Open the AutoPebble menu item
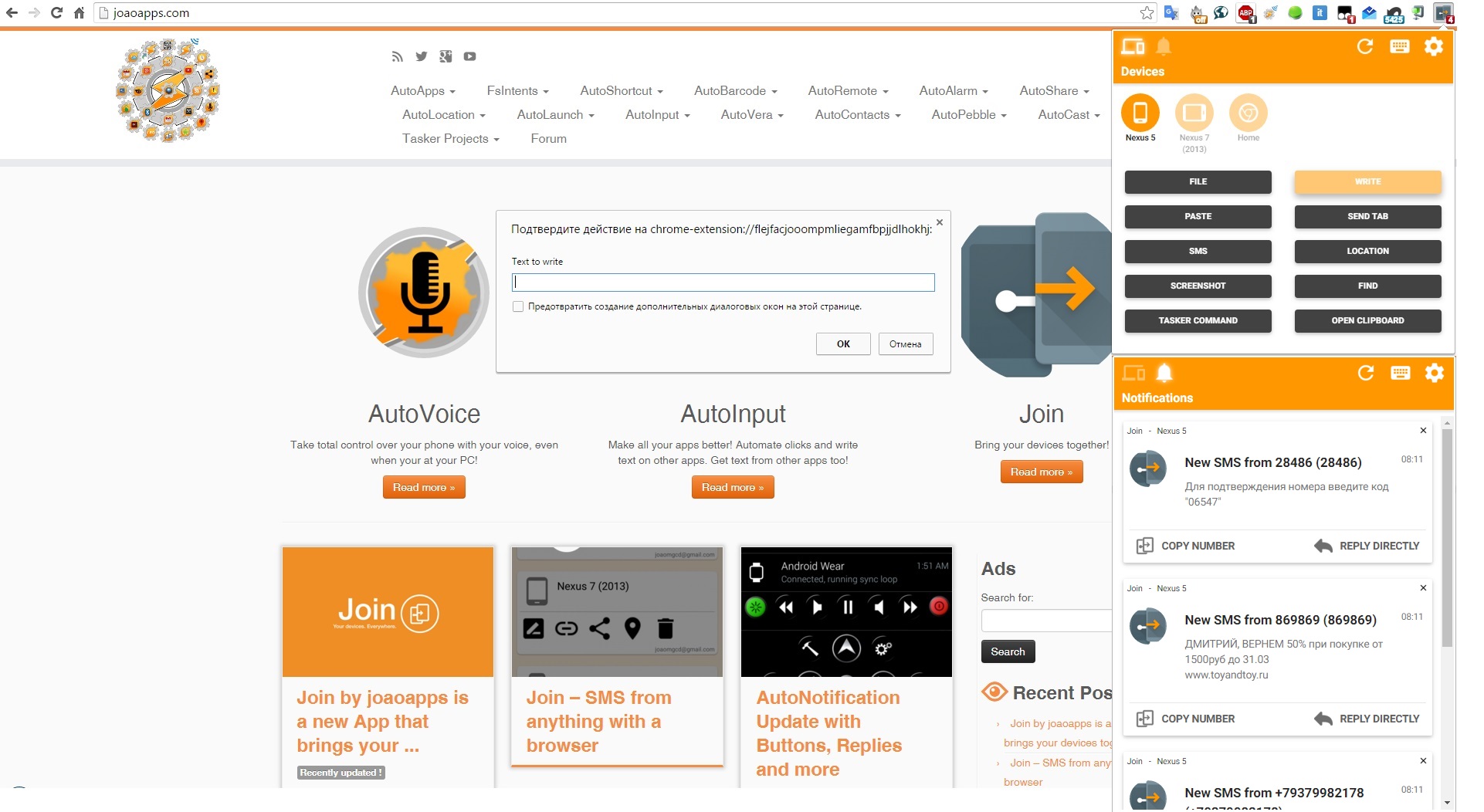This screenshot has width=1484, height=812. tap(969, 114)
